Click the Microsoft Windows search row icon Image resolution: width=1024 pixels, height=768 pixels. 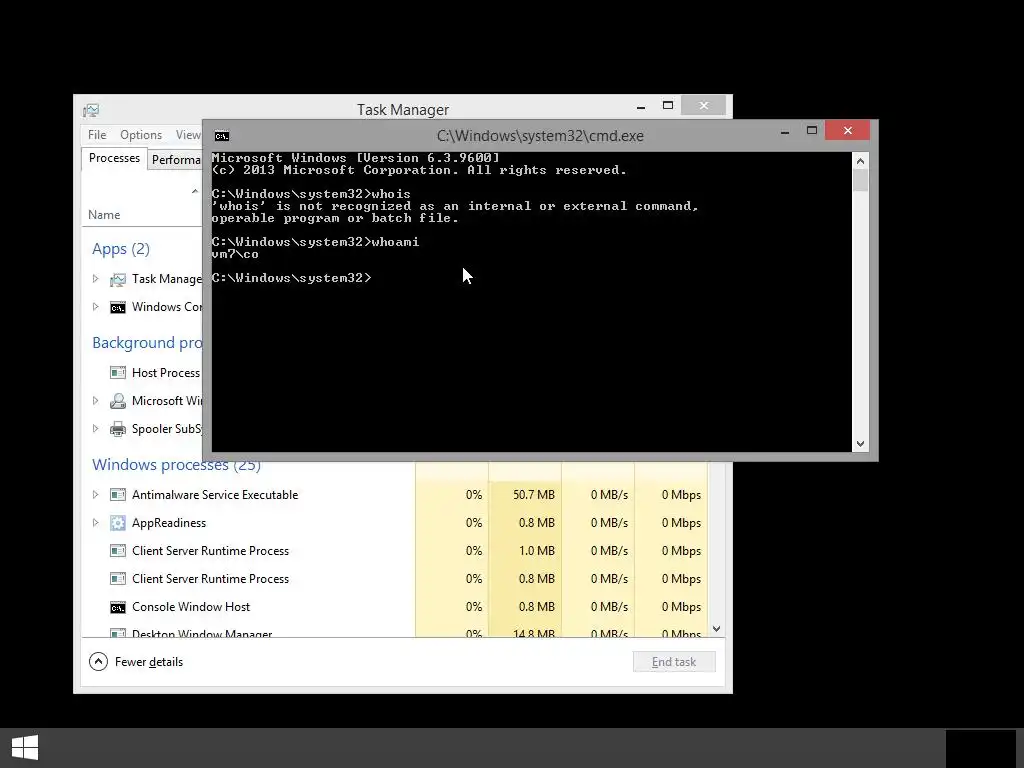pos(118,401)
